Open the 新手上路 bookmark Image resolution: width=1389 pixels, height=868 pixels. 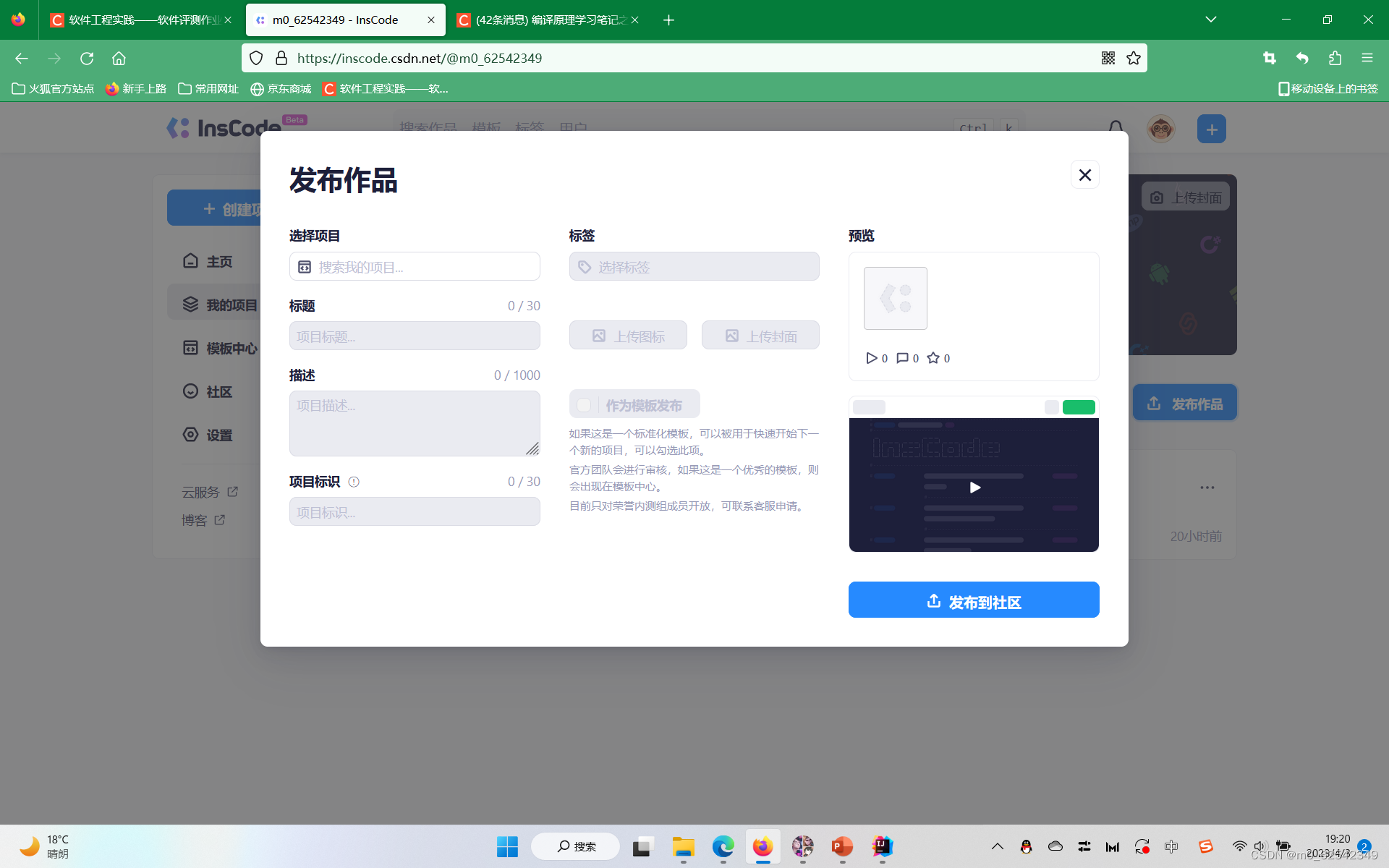point(136,88)
